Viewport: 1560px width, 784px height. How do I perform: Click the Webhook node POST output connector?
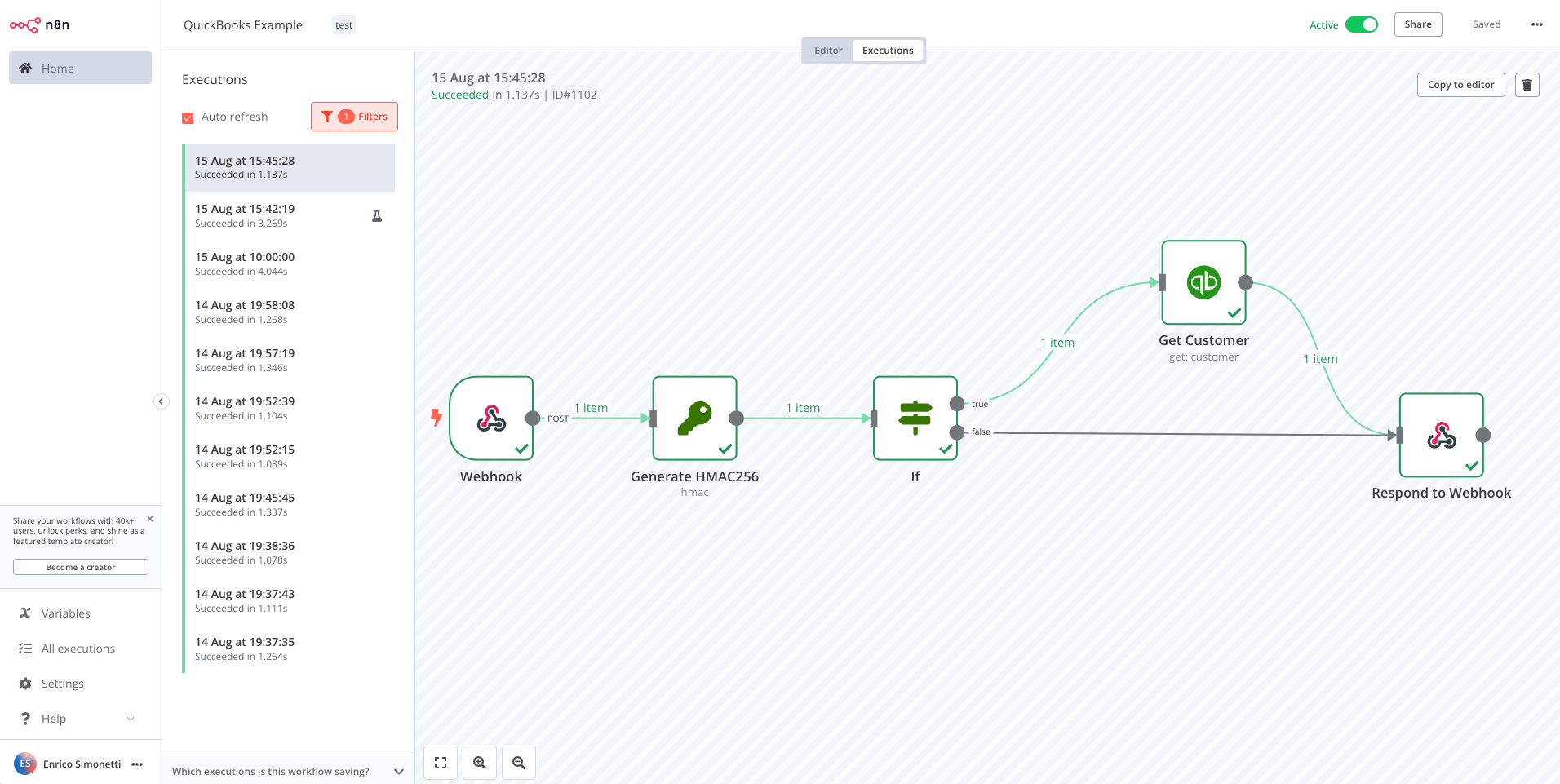click(x=533, y=419)
